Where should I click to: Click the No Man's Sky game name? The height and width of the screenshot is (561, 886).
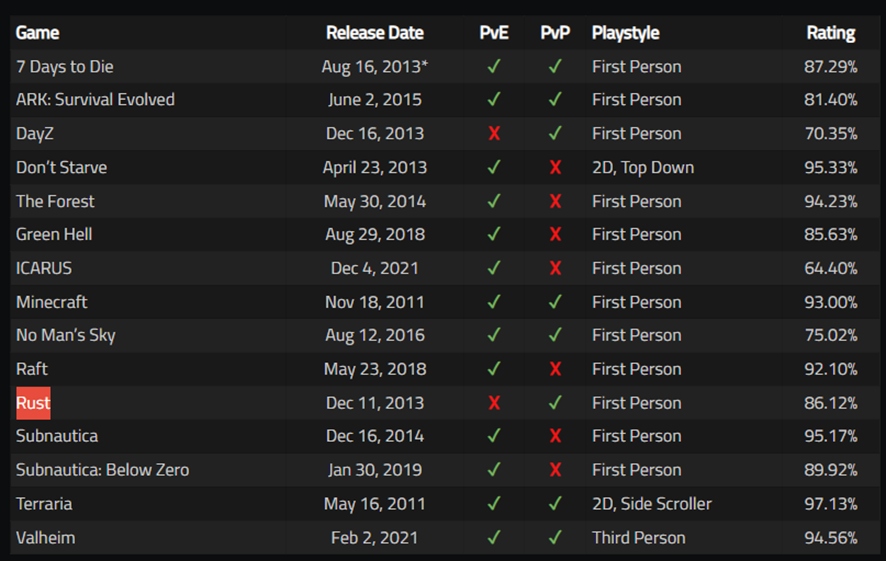click(66, 335)
